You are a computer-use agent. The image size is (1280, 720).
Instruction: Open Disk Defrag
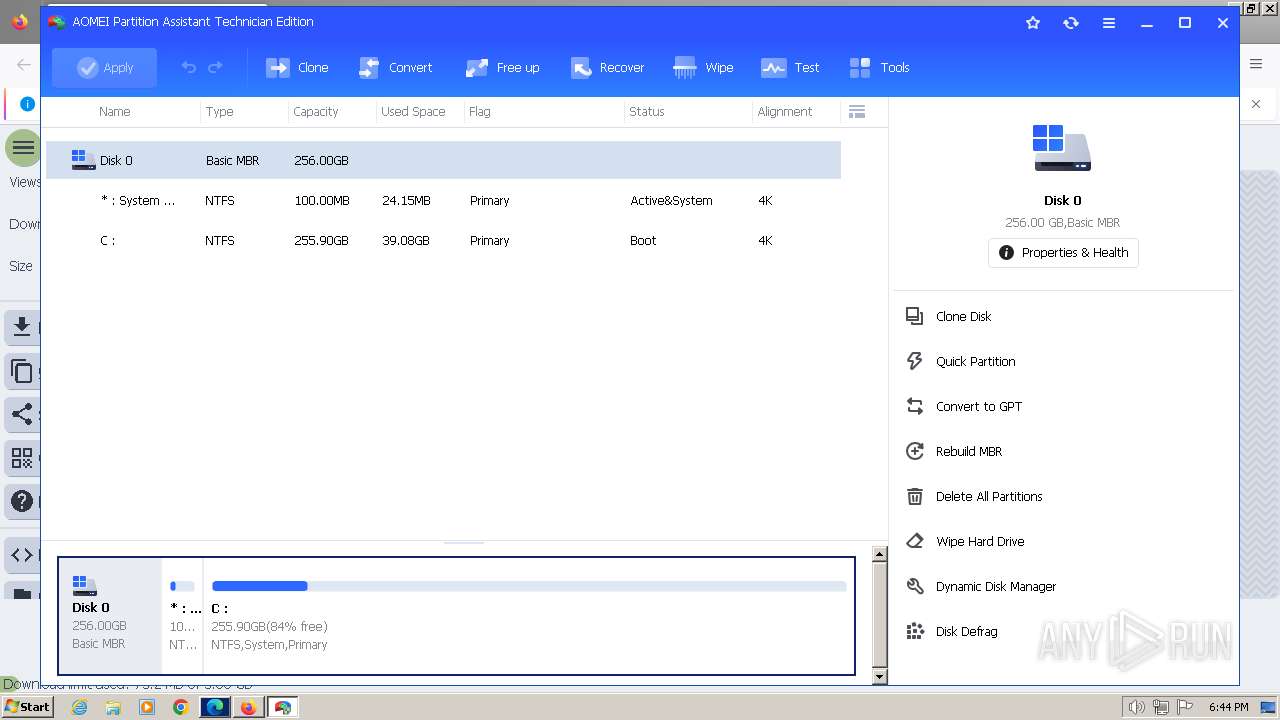(967, 632)
